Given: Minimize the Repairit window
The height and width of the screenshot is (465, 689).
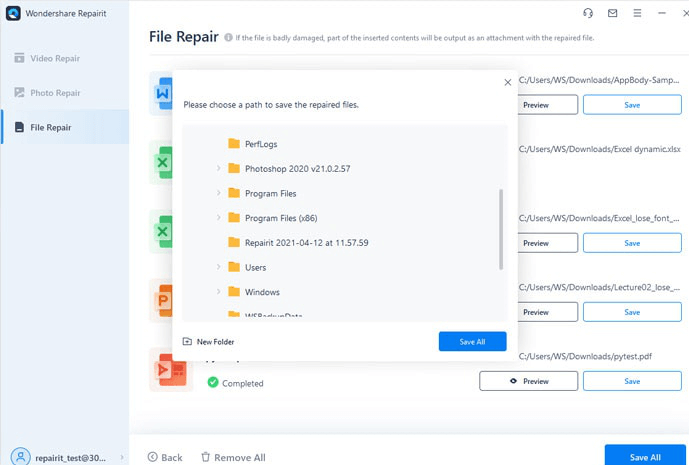Looking at the screenshot, I should click(x=662, y=13).
